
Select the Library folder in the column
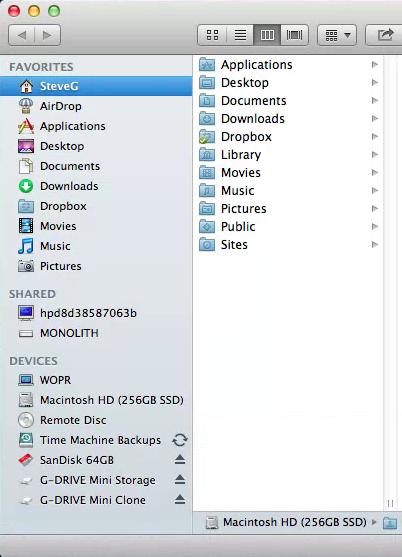coord(288,155)
